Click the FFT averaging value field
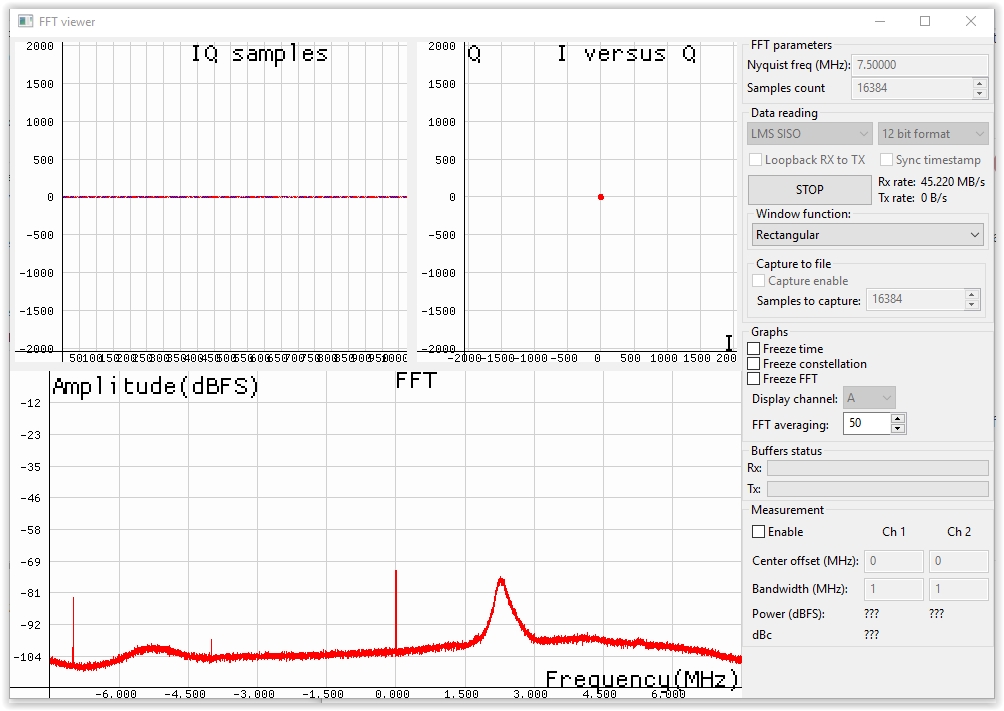 pyautogui.click(x=866, y=424)
